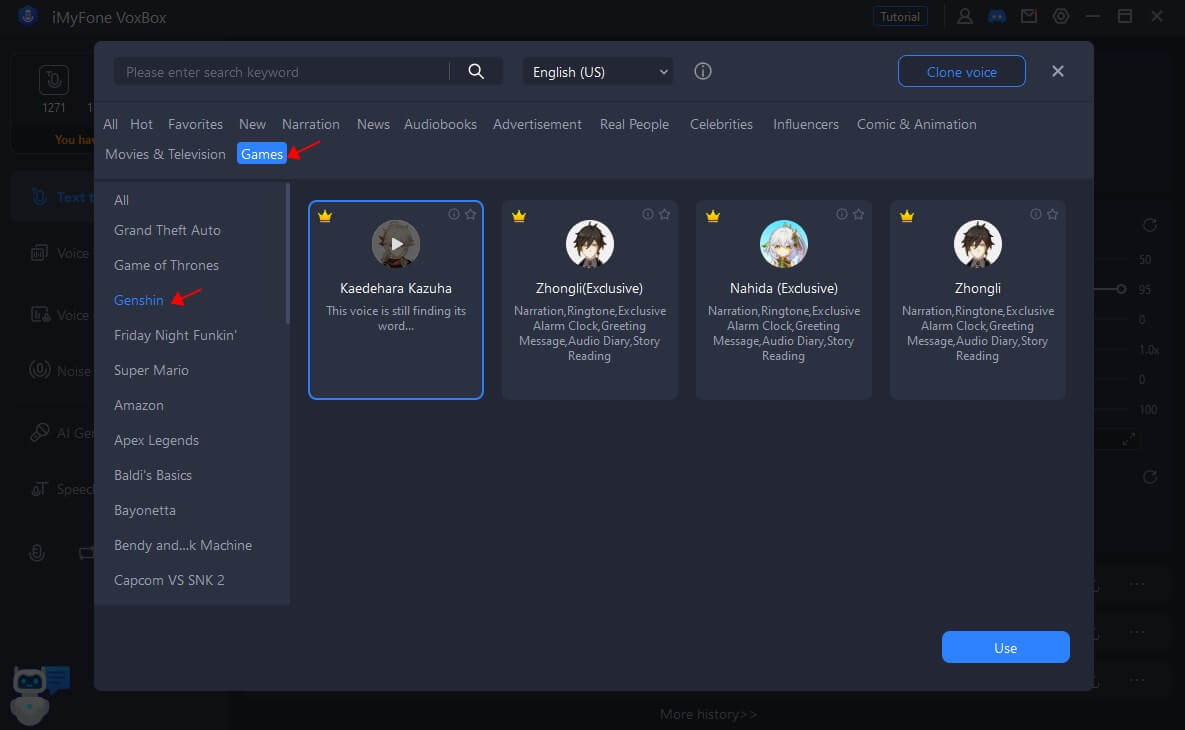Select Bayonetta in the games list

(144, 510)
